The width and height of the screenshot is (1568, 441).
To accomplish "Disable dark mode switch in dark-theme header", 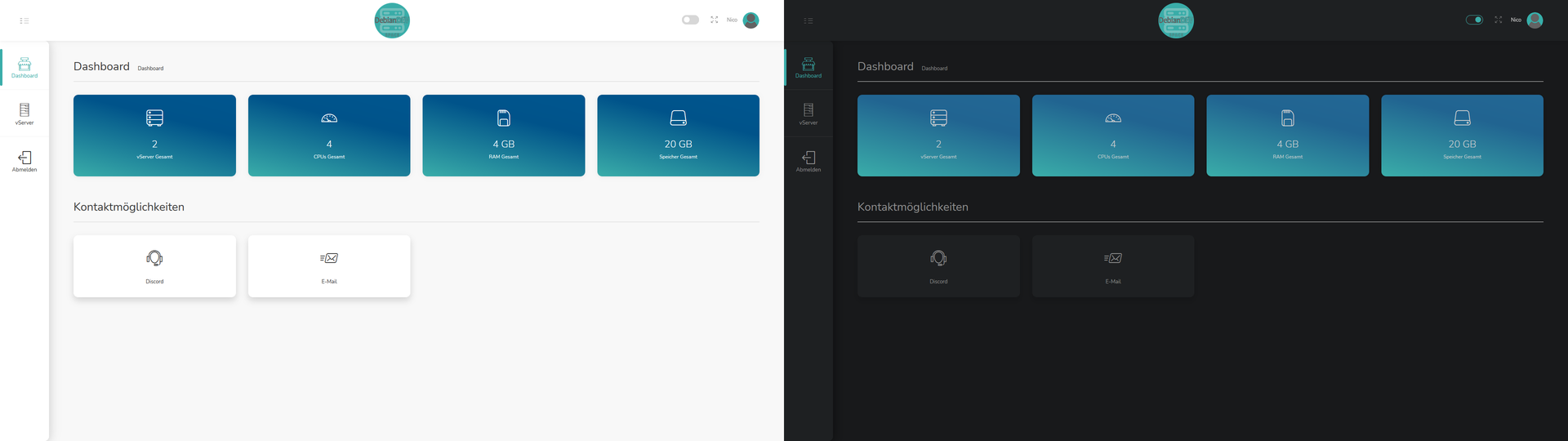I will click(x=1474, y=20).
